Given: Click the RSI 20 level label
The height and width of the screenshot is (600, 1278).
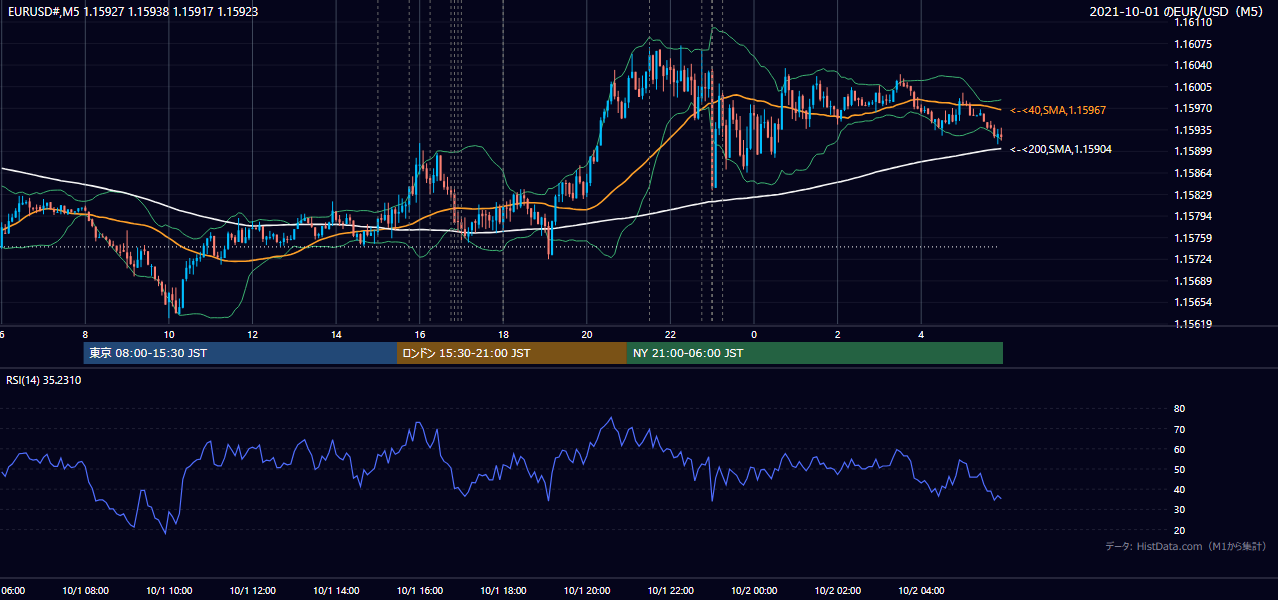Looking at the screenshot, I should tap(1179, 530).
